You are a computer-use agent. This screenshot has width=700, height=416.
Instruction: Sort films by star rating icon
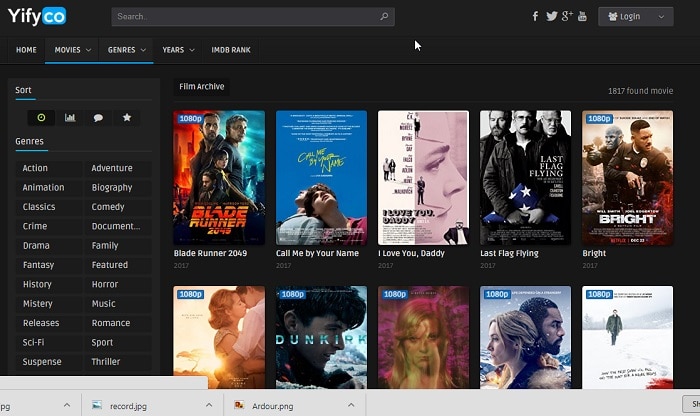(127, 117)
